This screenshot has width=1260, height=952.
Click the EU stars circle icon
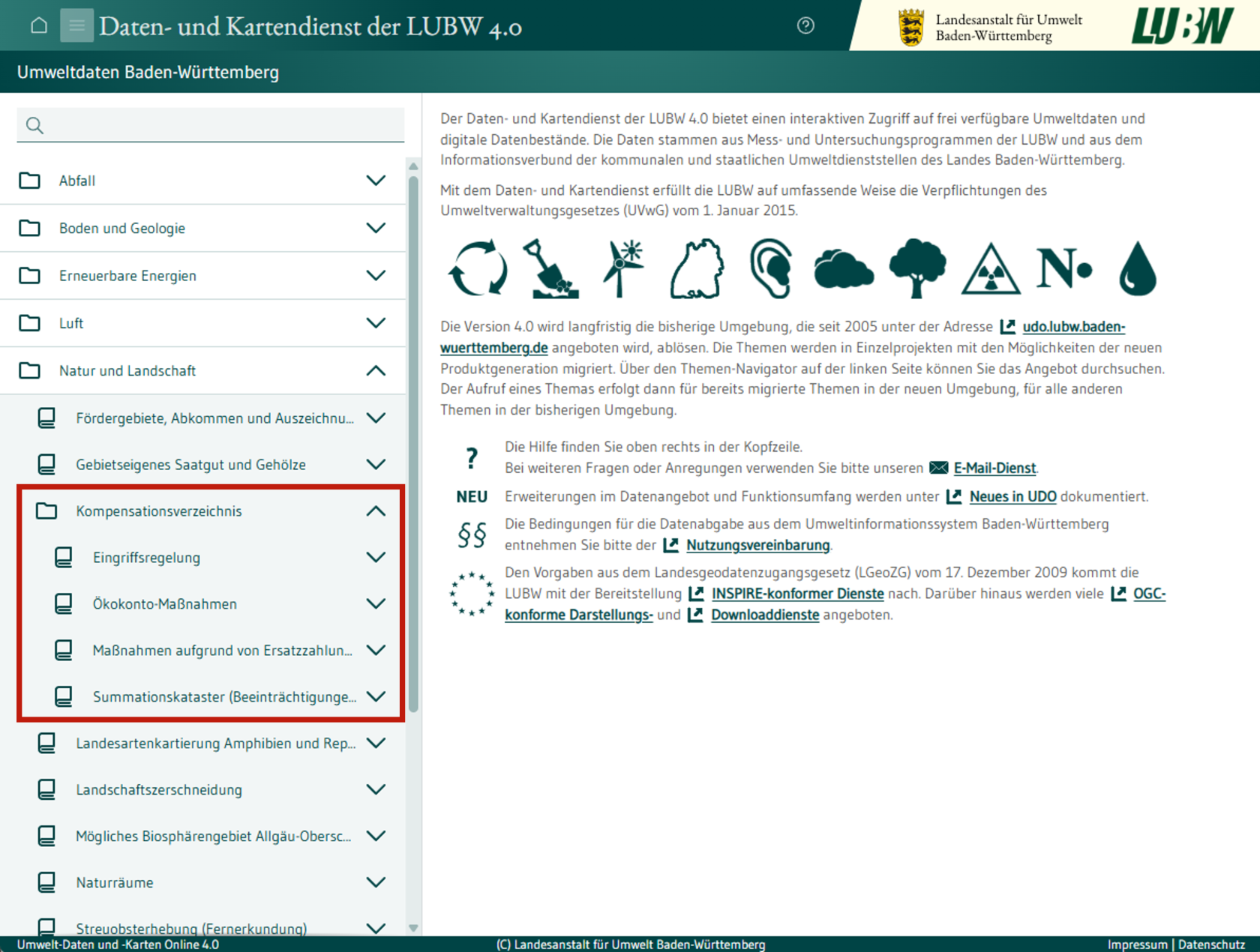[x=472, y=594]
